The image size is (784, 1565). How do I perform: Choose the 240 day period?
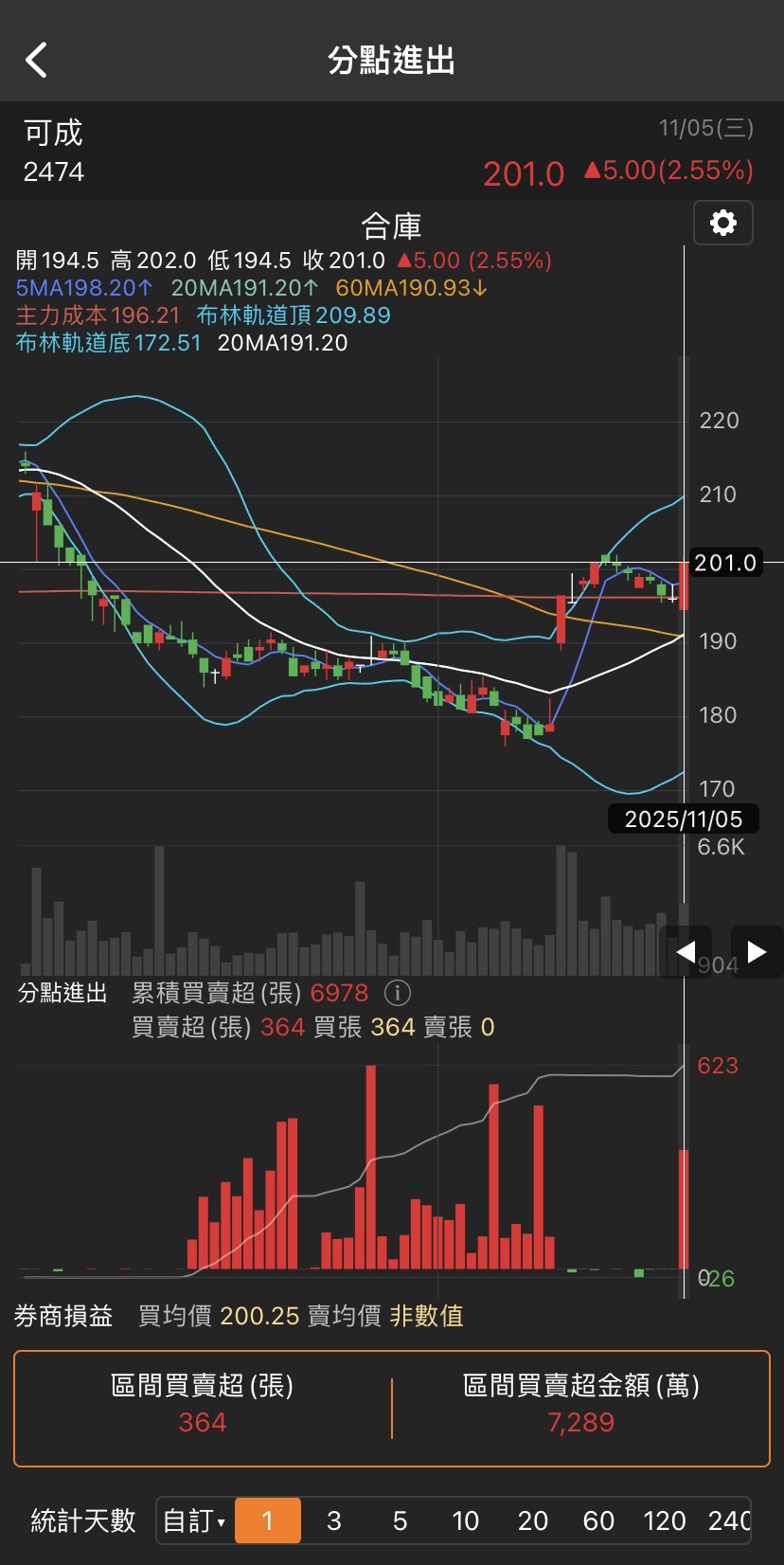[728, 1520]
